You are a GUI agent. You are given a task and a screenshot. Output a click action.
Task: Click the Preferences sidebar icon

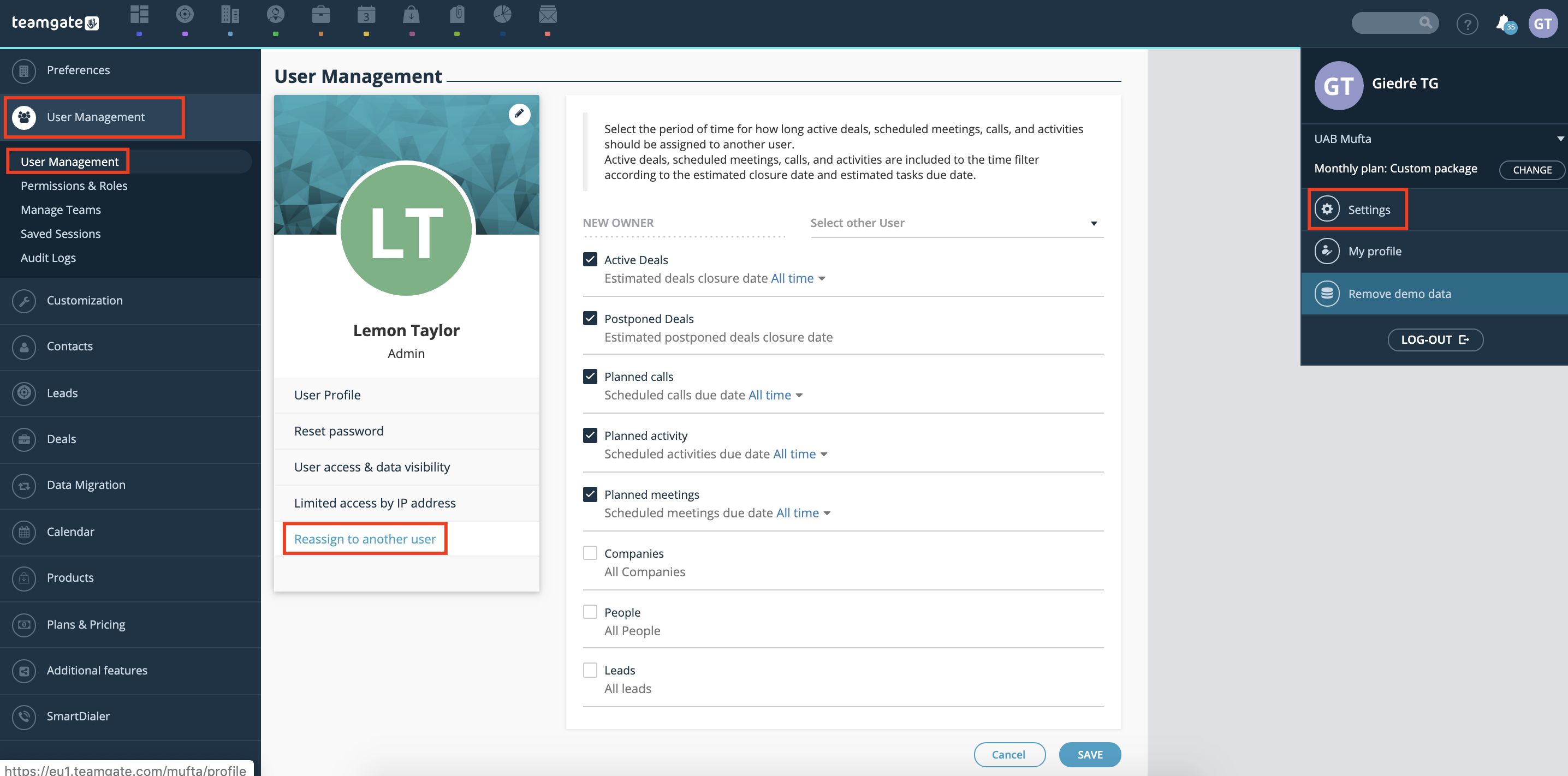(x=23, y=70)
